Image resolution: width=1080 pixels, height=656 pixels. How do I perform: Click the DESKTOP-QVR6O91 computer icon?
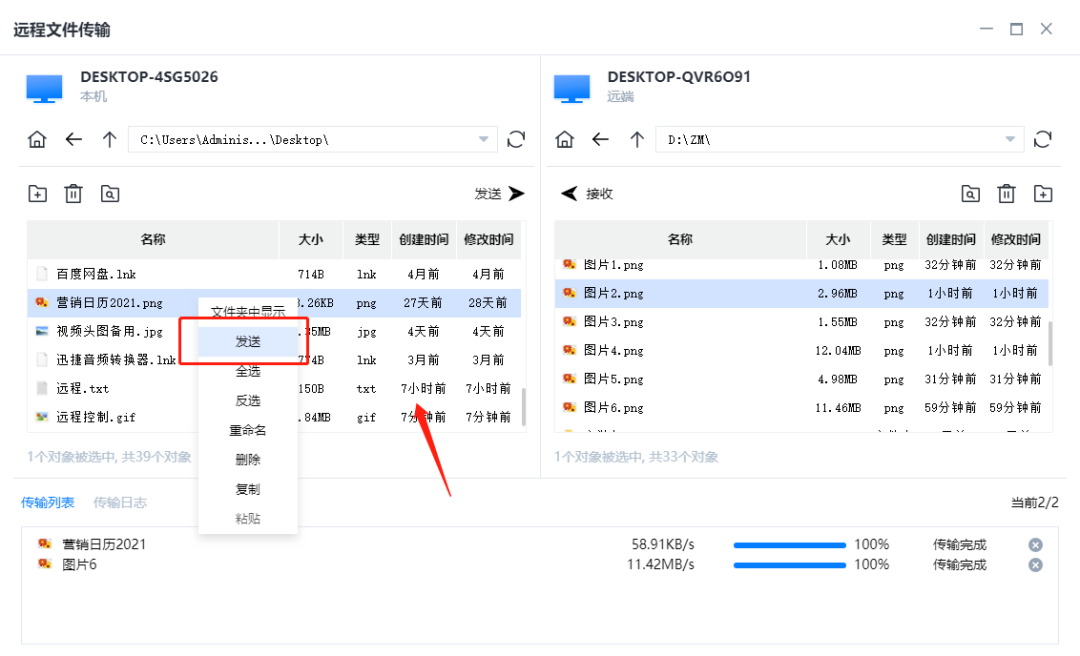coord(572,88)
